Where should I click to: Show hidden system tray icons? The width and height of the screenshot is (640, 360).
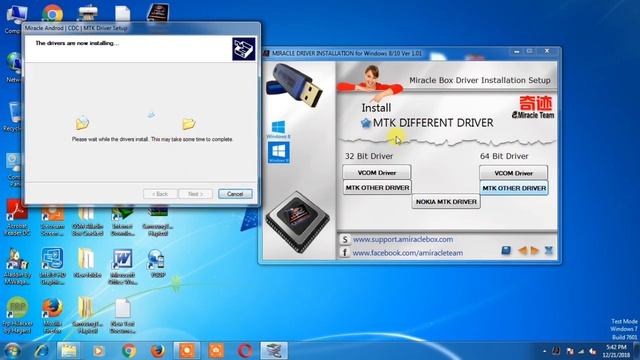[x=544, y=351]
